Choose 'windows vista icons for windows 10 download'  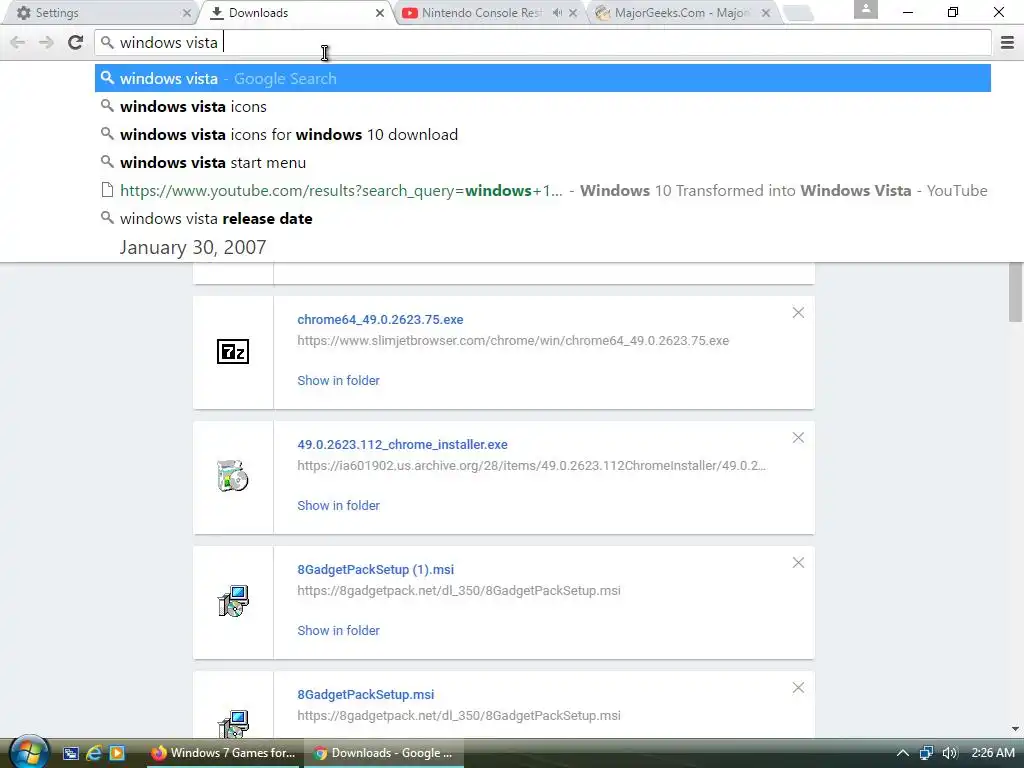coord(543,135)
